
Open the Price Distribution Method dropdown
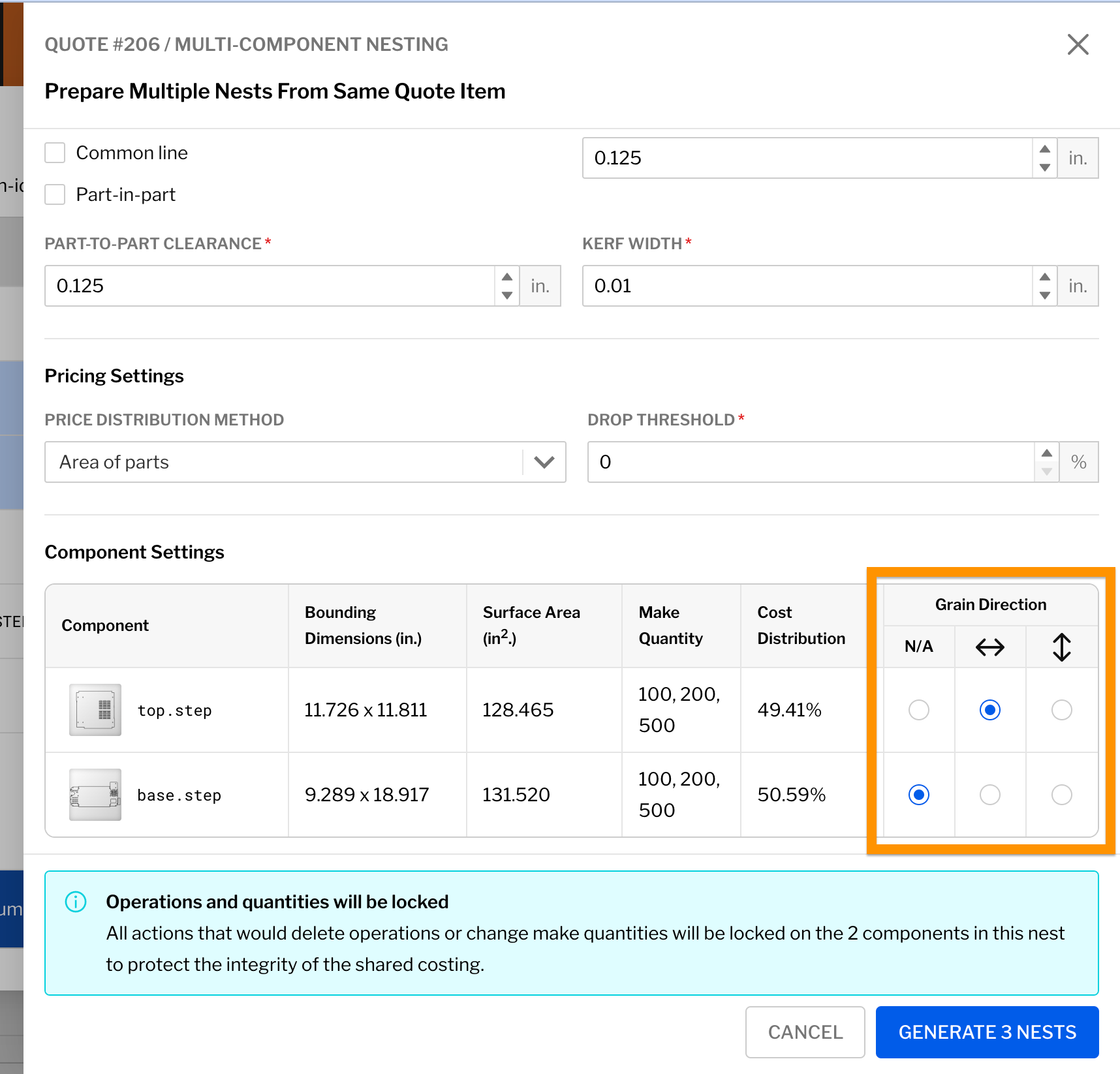(542, 462)
